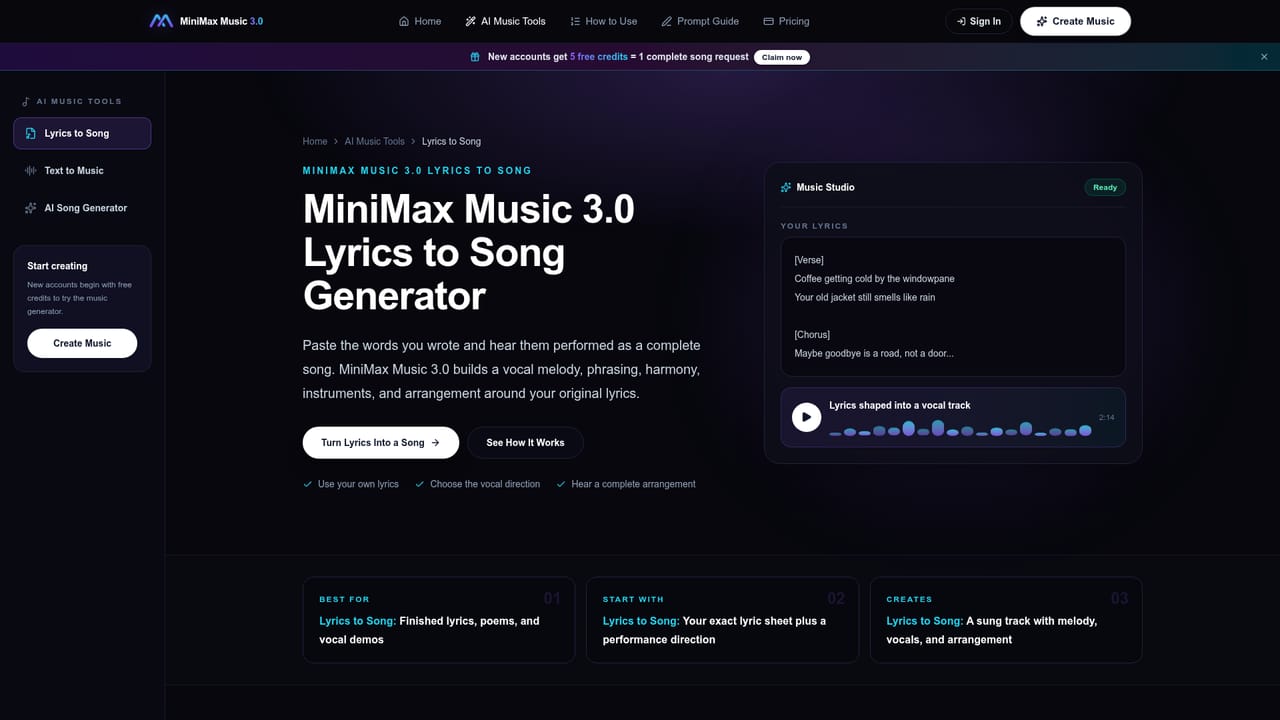Open the Prompt Guide page
The width and height of the screenshot is (1280, 720).
point(700,21)
